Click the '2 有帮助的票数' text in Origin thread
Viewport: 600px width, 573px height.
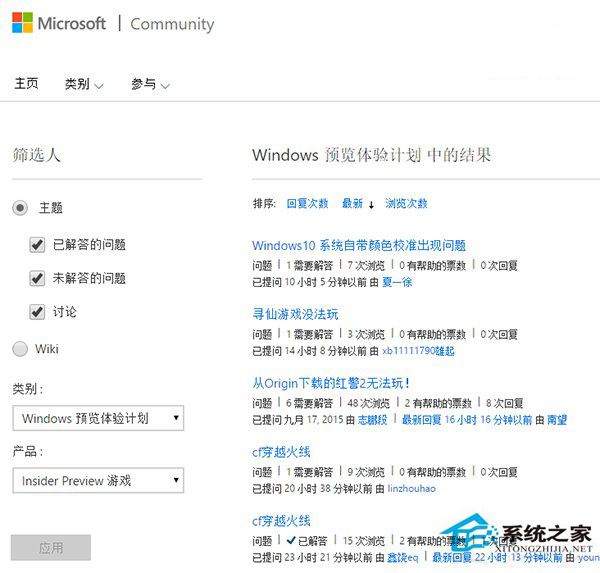[438, 403]
